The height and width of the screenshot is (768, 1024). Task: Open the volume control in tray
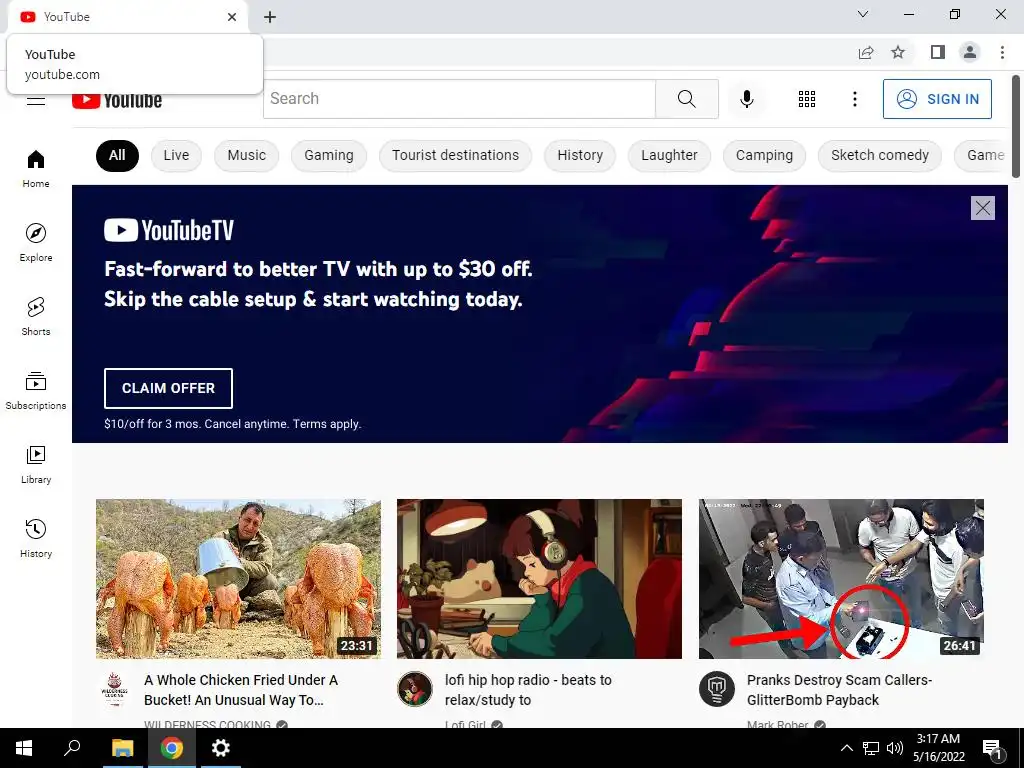tap(895, 748)
